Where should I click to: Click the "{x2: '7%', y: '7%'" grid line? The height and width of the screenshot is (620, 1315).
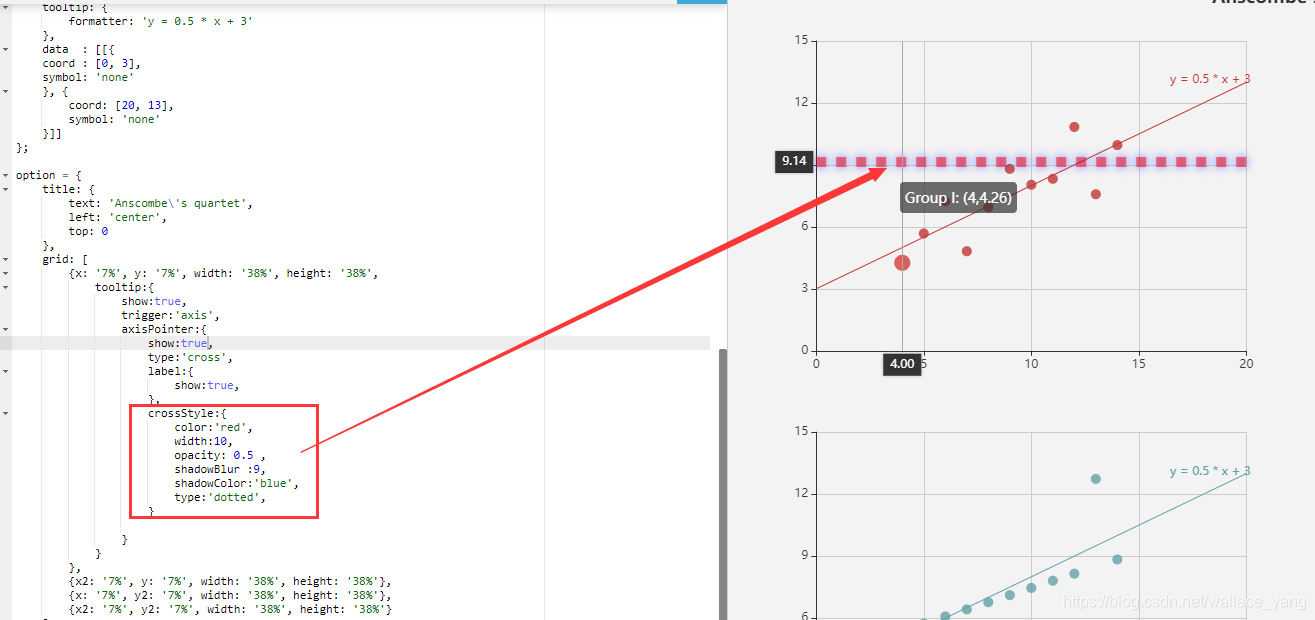pos(230,581)
